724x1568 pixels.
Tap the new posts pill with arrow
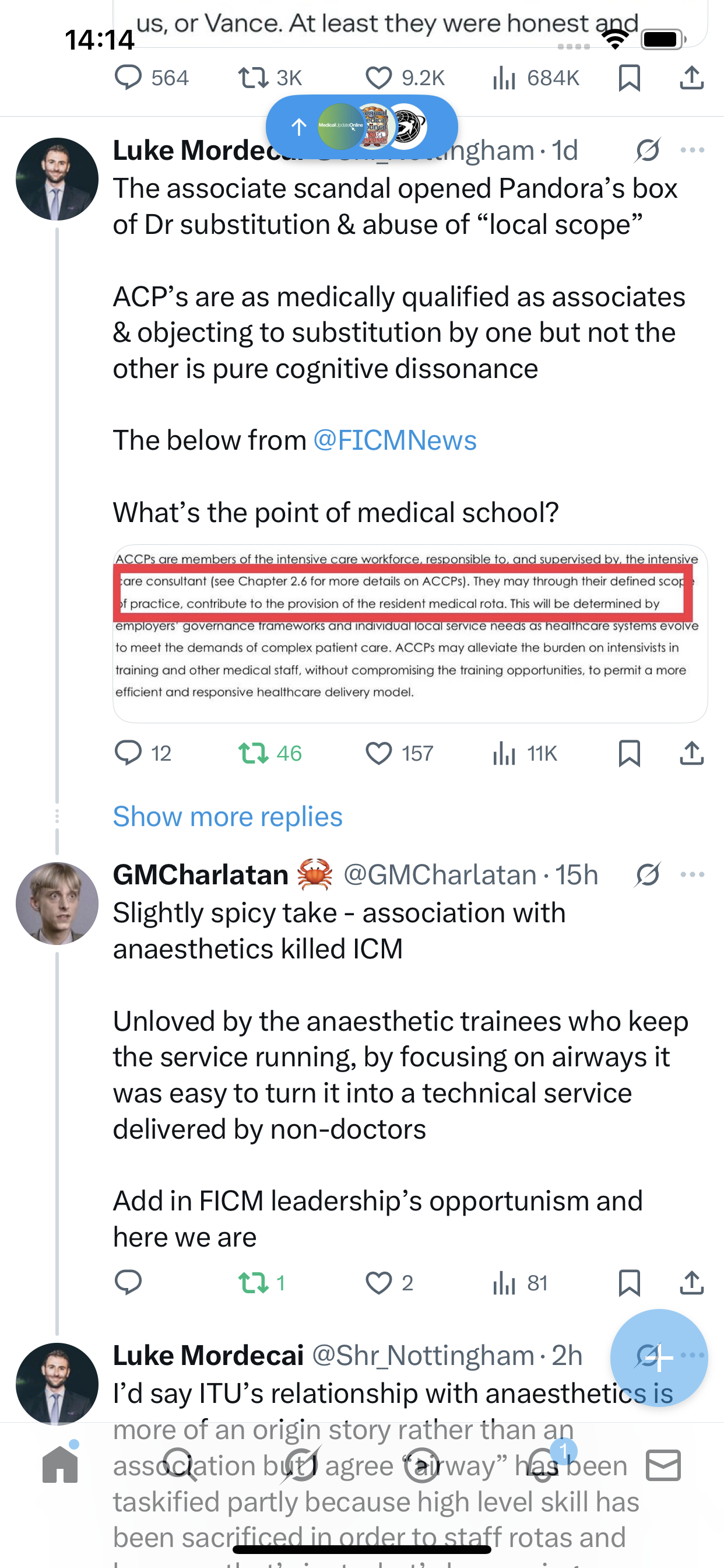[x=361, y=127]
